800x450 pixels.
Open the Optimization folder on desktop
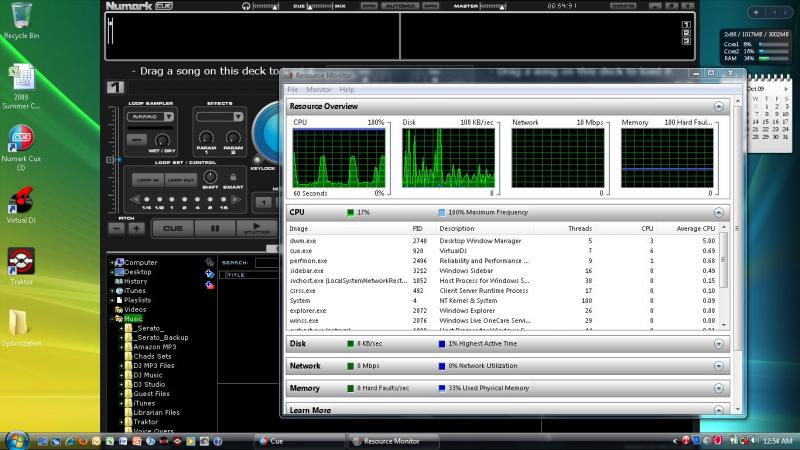pyautogui.click(x=21, y=328)
